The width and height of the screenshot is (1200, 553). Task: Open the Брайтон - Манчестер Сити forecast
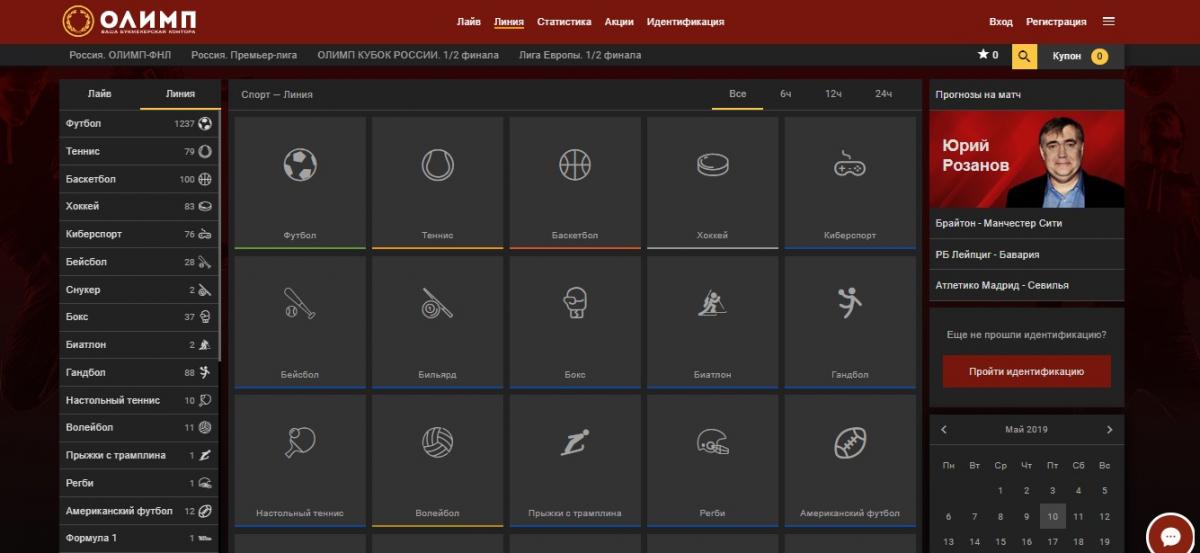point(1027,223)
